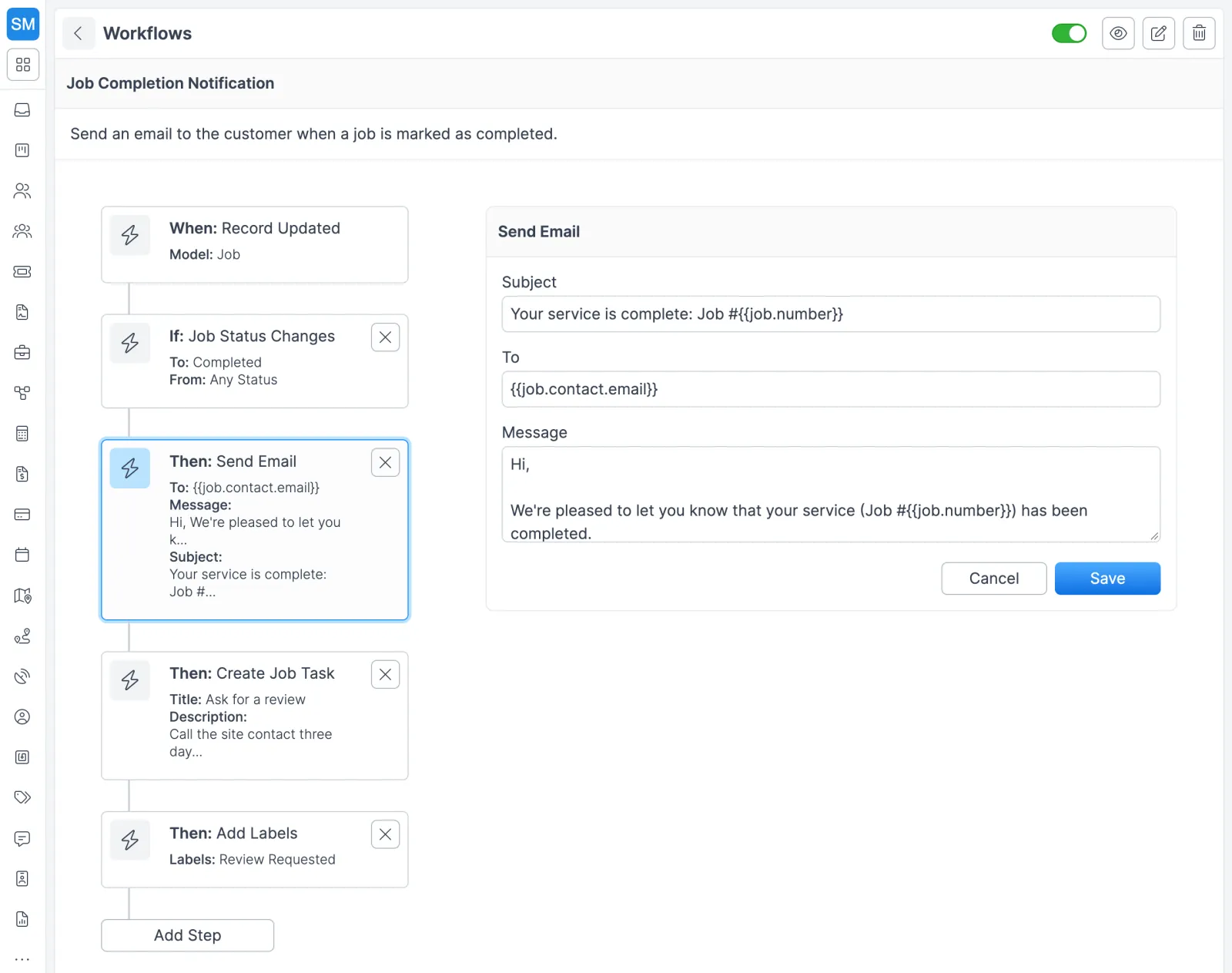The height and width of the screenshot is (973, 1232).
Task: Remove the Job Status Changes step
Action: (385, 337)
